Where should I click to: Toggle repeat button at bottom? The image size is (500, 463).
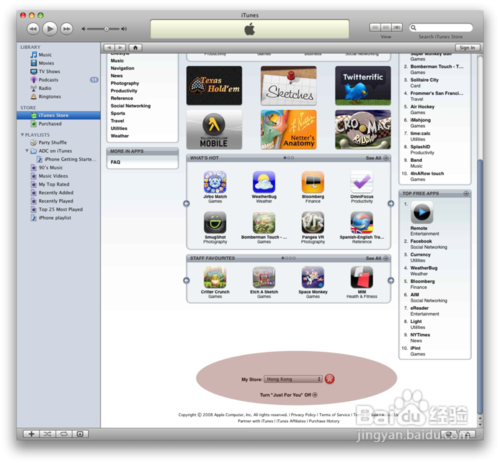click(x=64, y=434)
